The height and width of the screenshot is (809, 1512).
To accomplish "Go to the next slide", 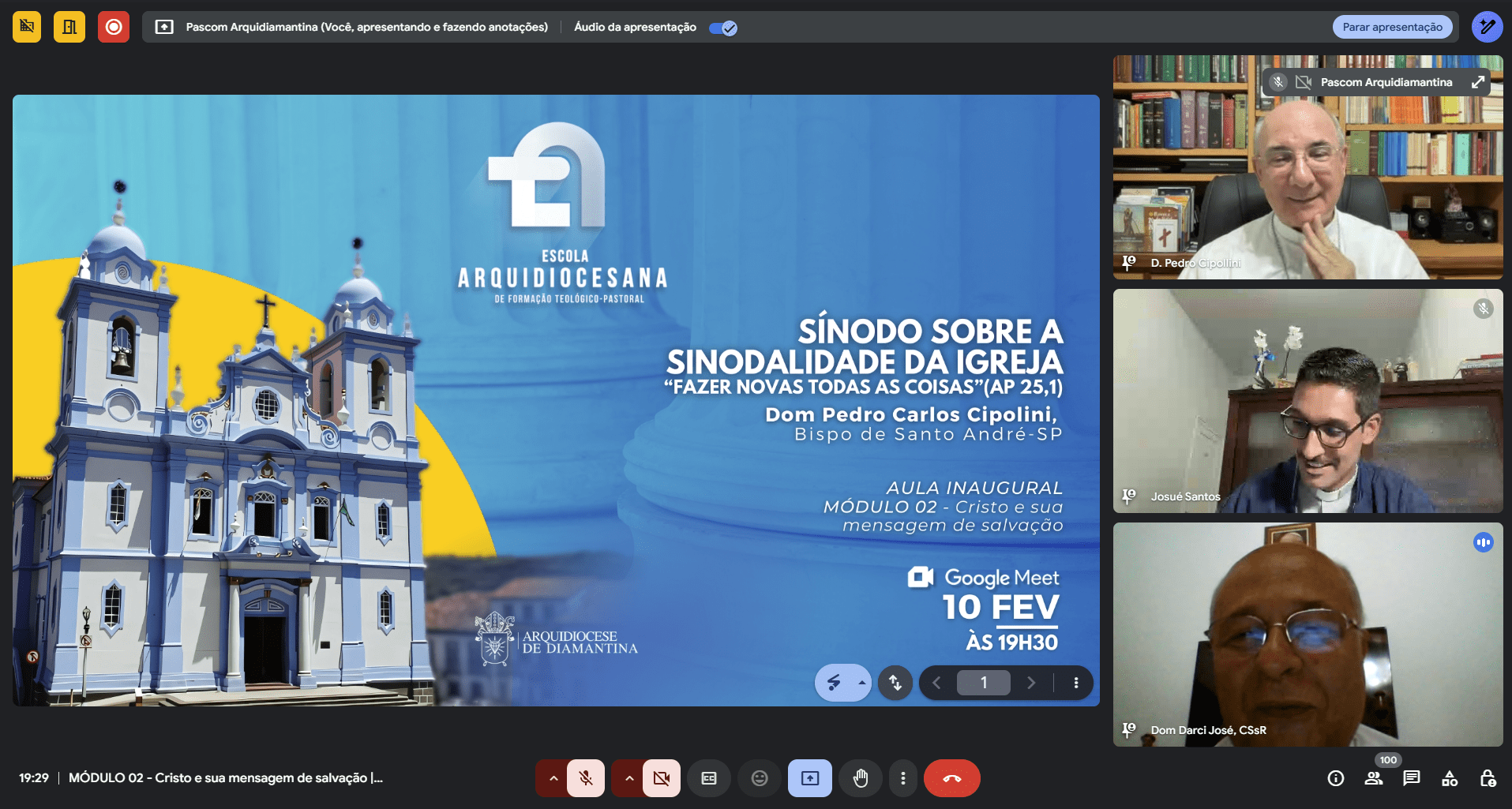I will (1031, 683).
